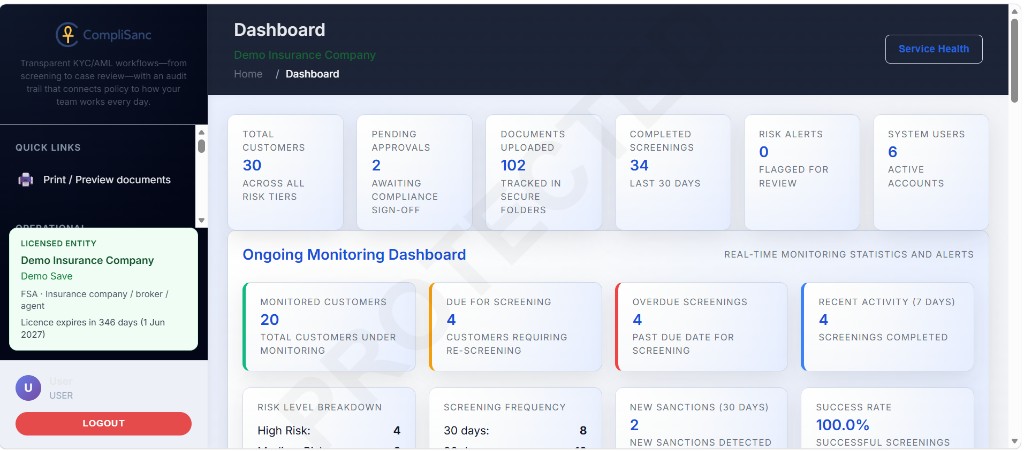Image resolution: width=1024 pixels, height=451 pixels.
Task: Click the red Logout button
Action: click(103, 423)
